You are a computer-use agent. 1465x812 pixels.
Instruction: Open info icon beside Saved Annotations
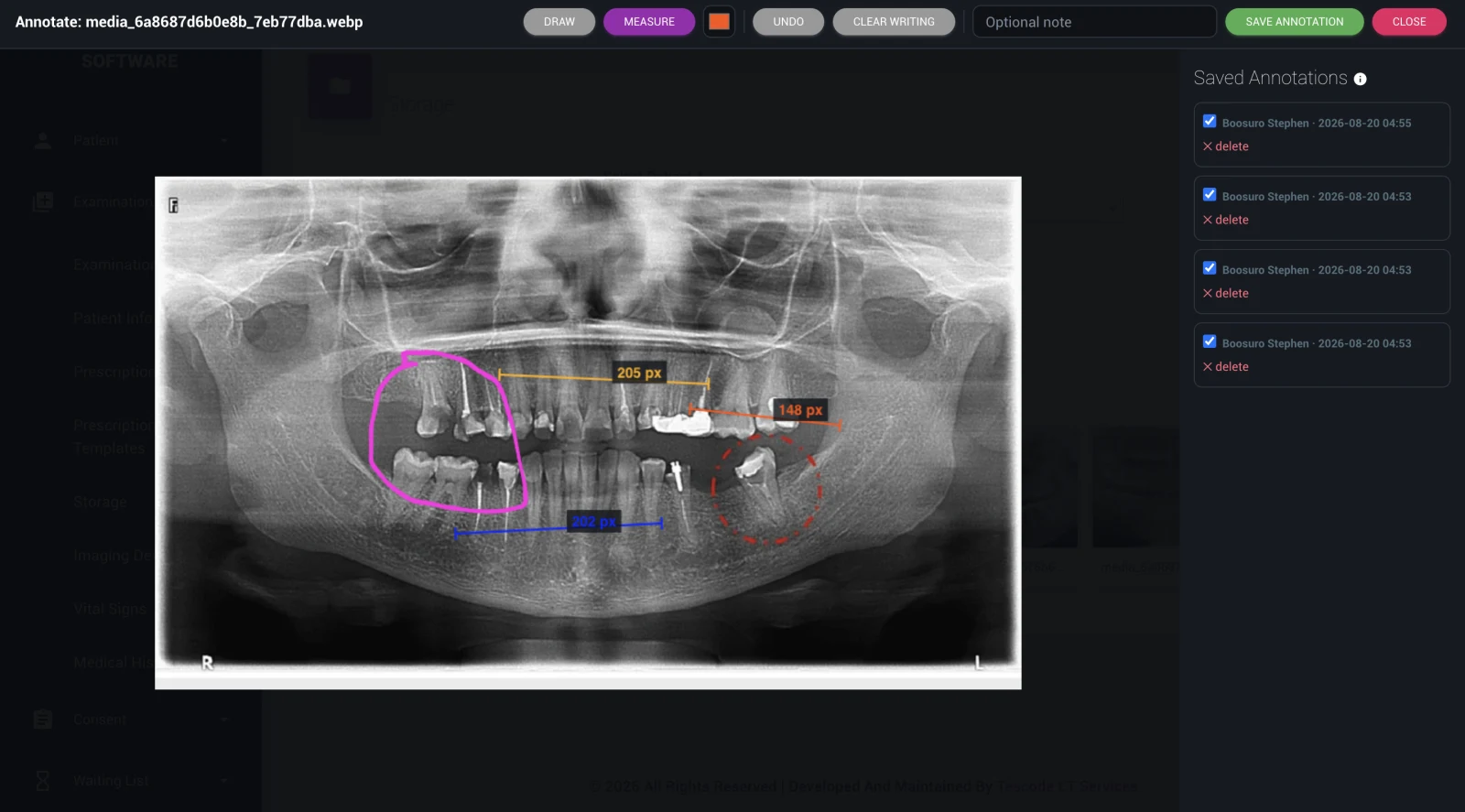click(x=1361, y=79)
